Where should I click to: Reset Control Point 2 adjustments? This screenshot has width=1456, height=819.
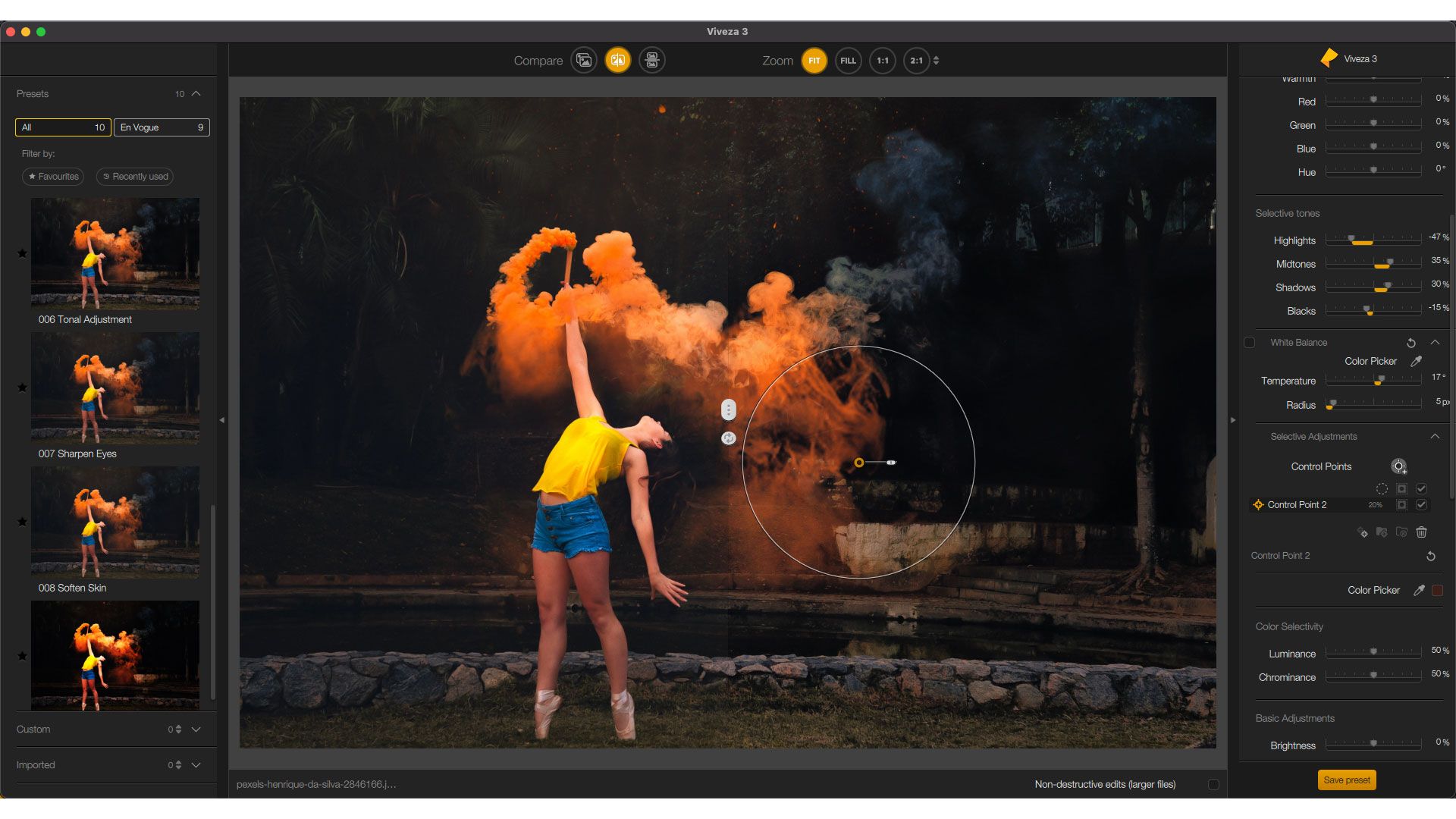pos(1430,556)
